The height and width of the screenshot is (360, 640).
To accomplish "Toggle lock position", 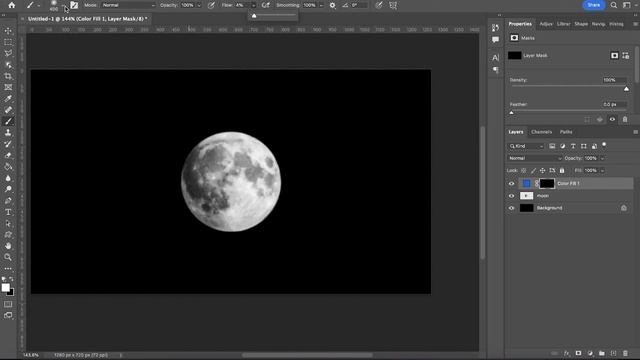I will pyautogui.click(x=542, y=171).
